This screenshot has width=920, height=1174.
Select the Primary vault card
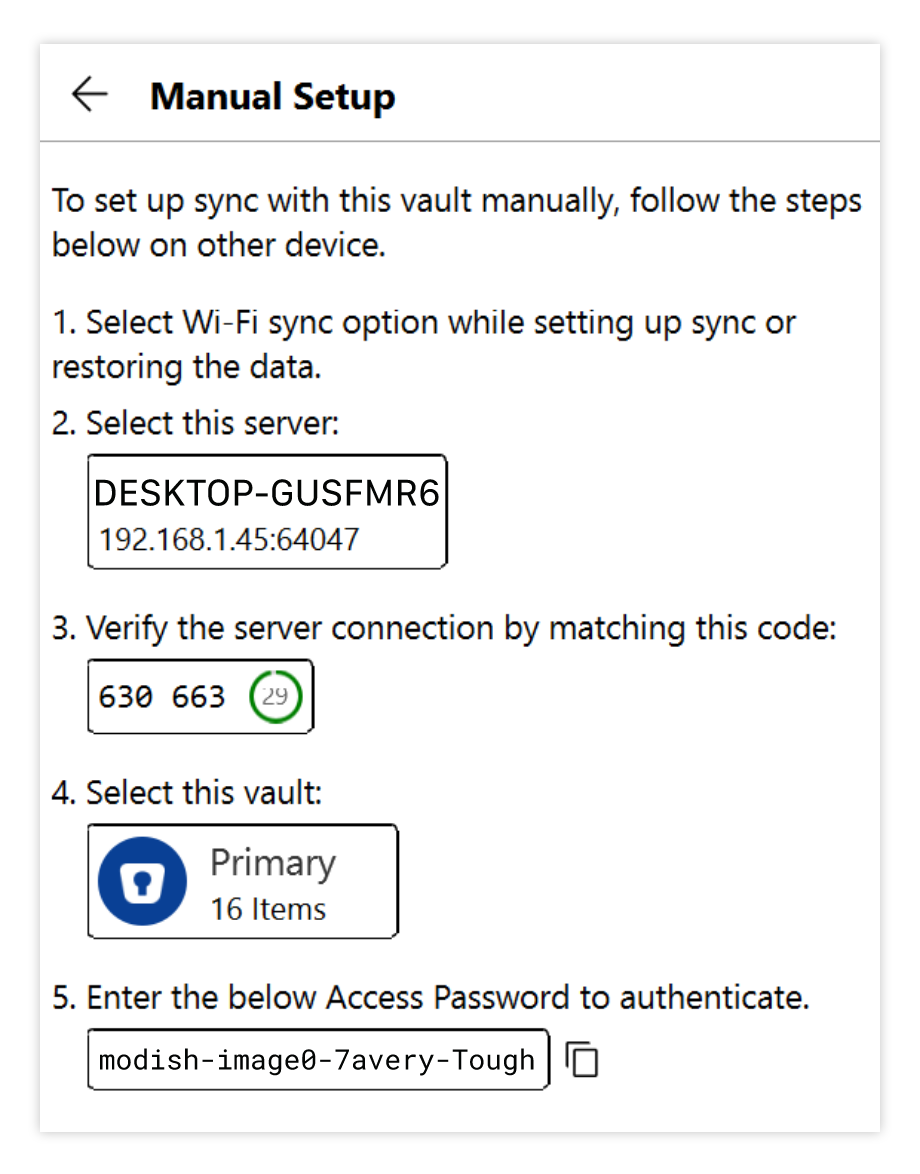(242, 881)
